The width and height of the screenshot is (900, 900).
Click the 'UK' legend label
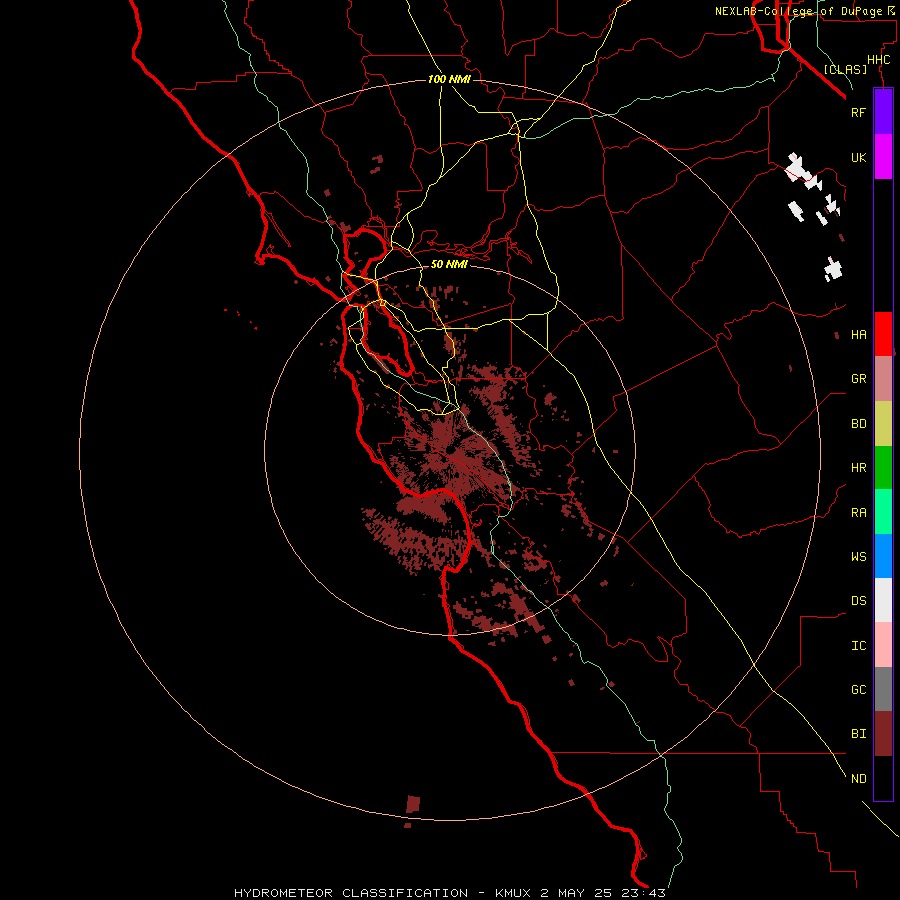(x=859, y=158)
